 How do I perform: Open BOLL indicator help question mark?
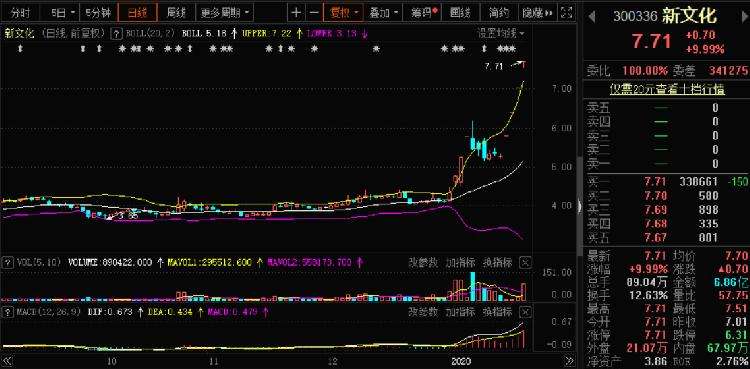116,34
